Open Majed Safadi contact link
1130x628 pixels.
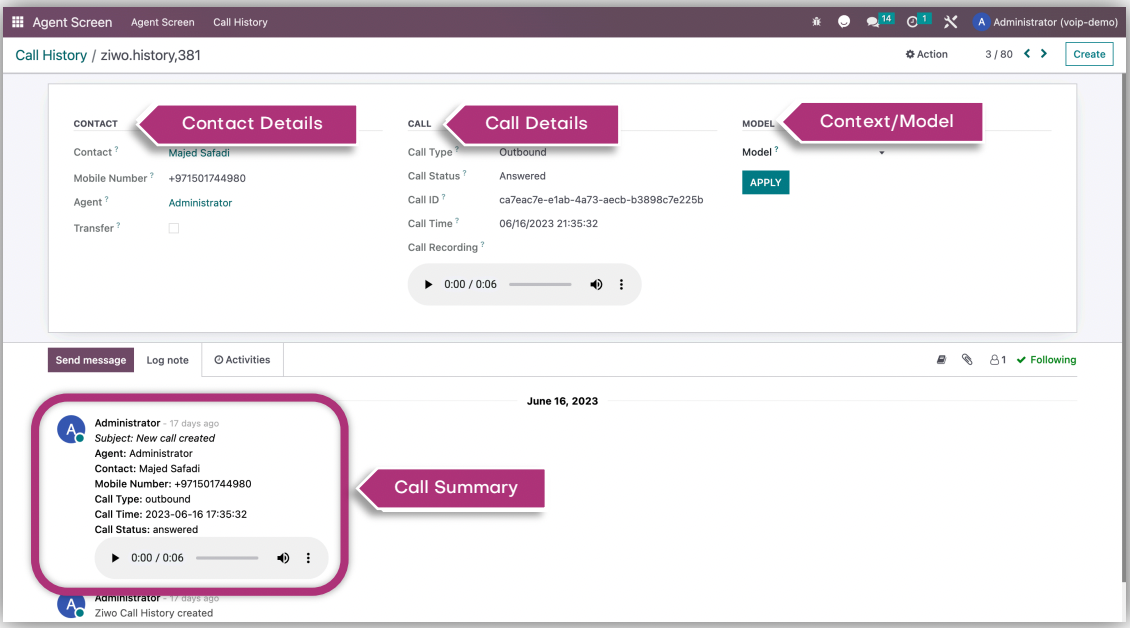pyautogui.click(x=199, y=153)
